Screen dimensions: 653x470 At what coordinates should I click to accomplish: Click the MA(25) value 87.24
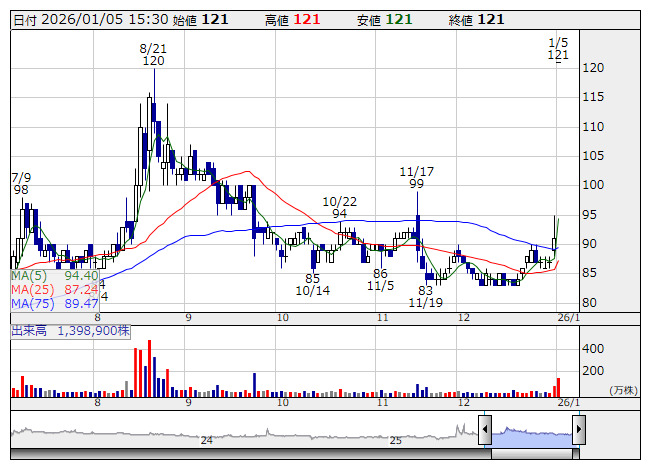point(81,289)
